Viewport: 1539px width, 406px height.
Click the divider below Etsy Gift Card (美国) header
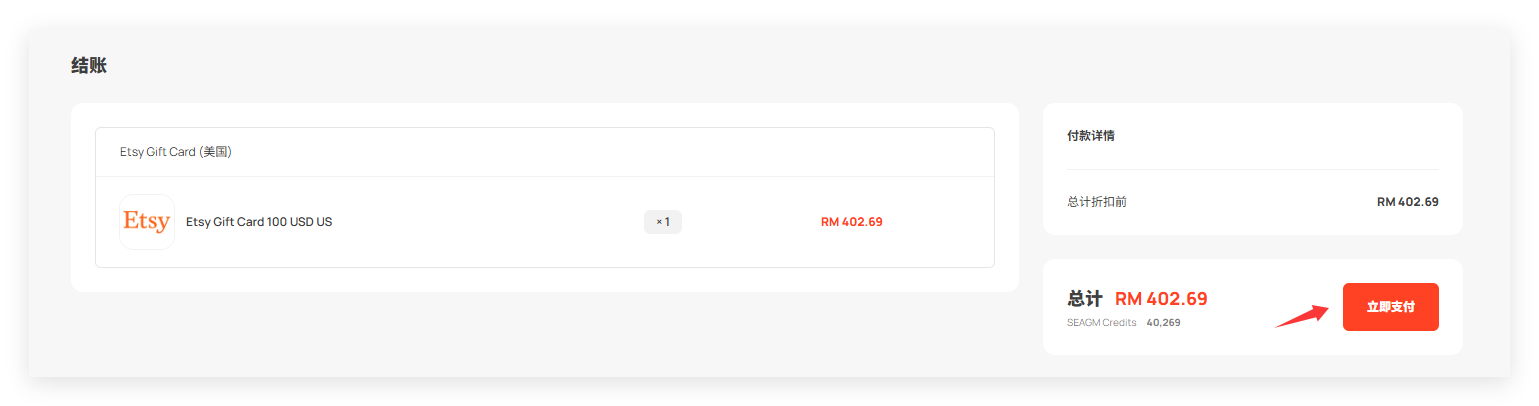pyautogui.click(x=545, y=177)
